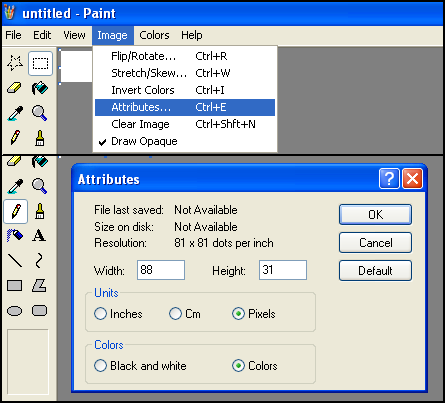Choose Stretch/Skew from Image menu
Viewport: 445px width, 403px height.
coord(185,73)
